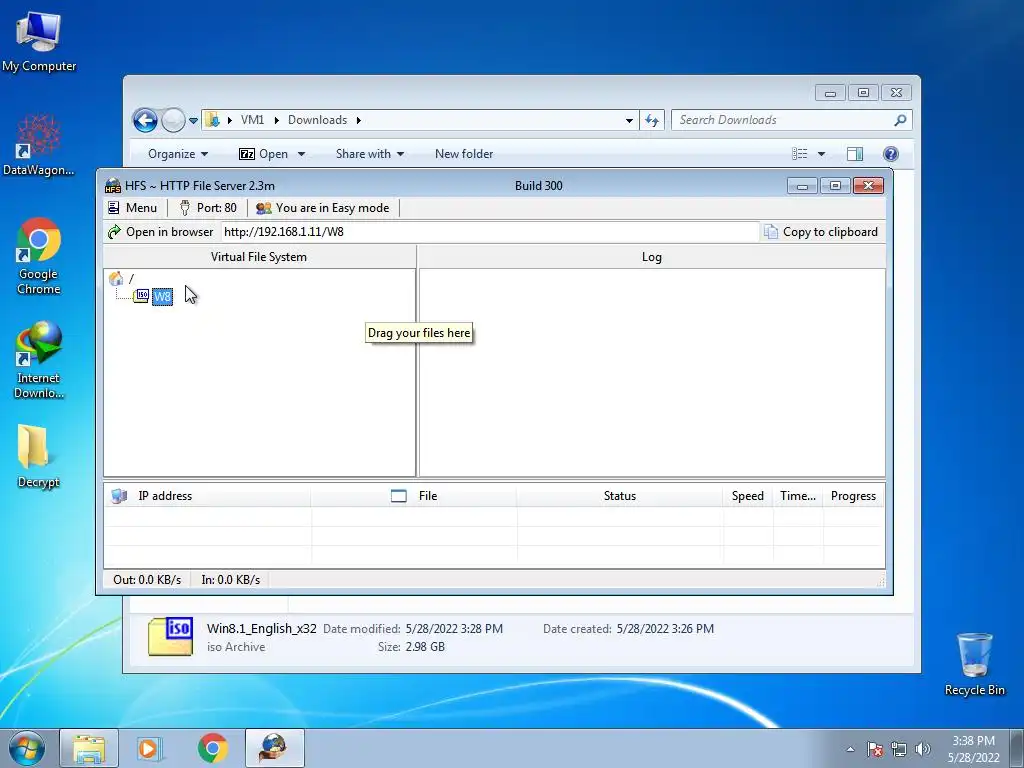The image size is (1024, 768).
Task: Open the Decrypt desktop folder
Action: point(39,456)
